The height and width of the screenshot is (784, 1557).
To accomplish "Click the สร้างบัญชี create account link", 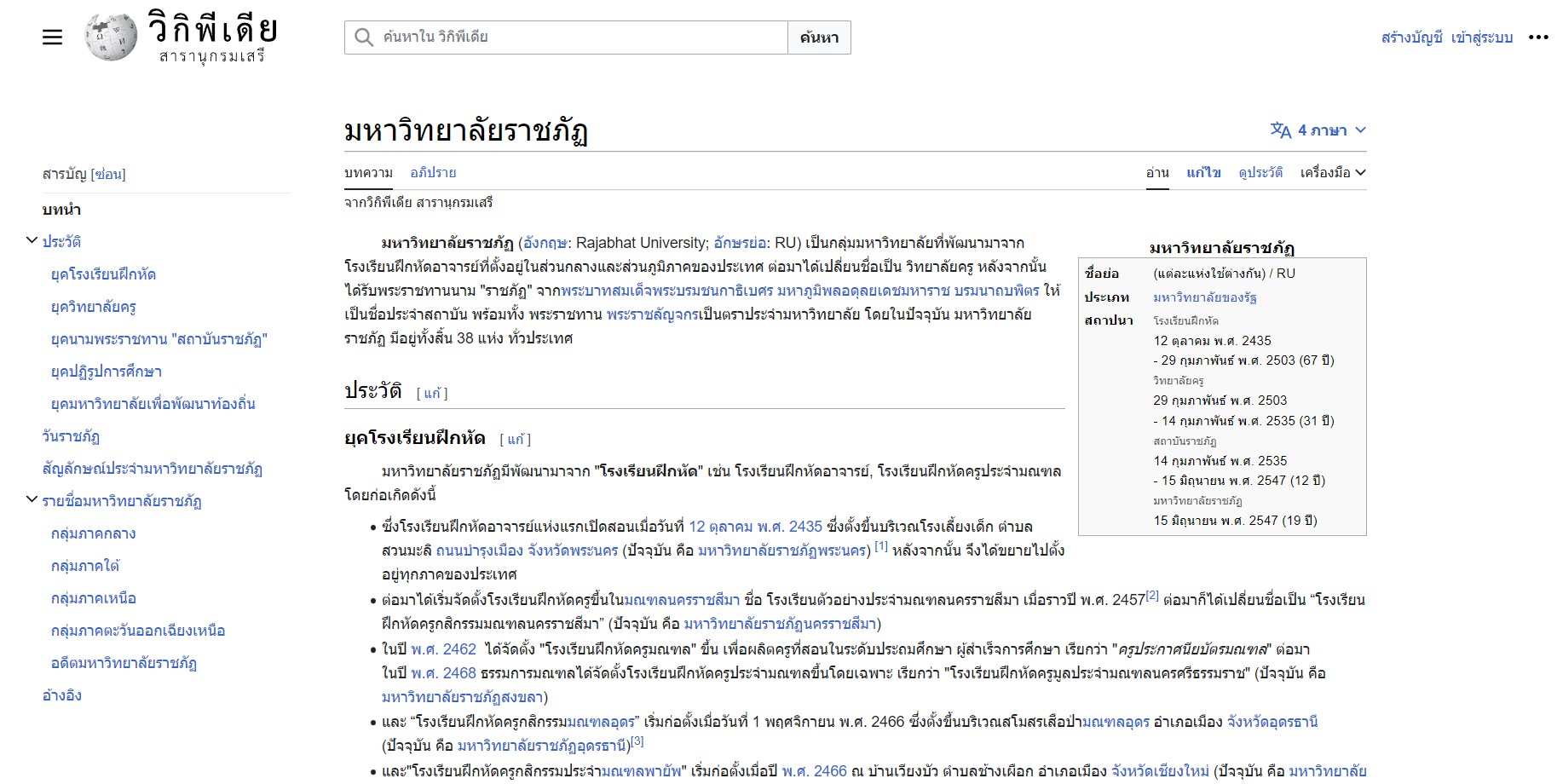I will coord(1411,37).
